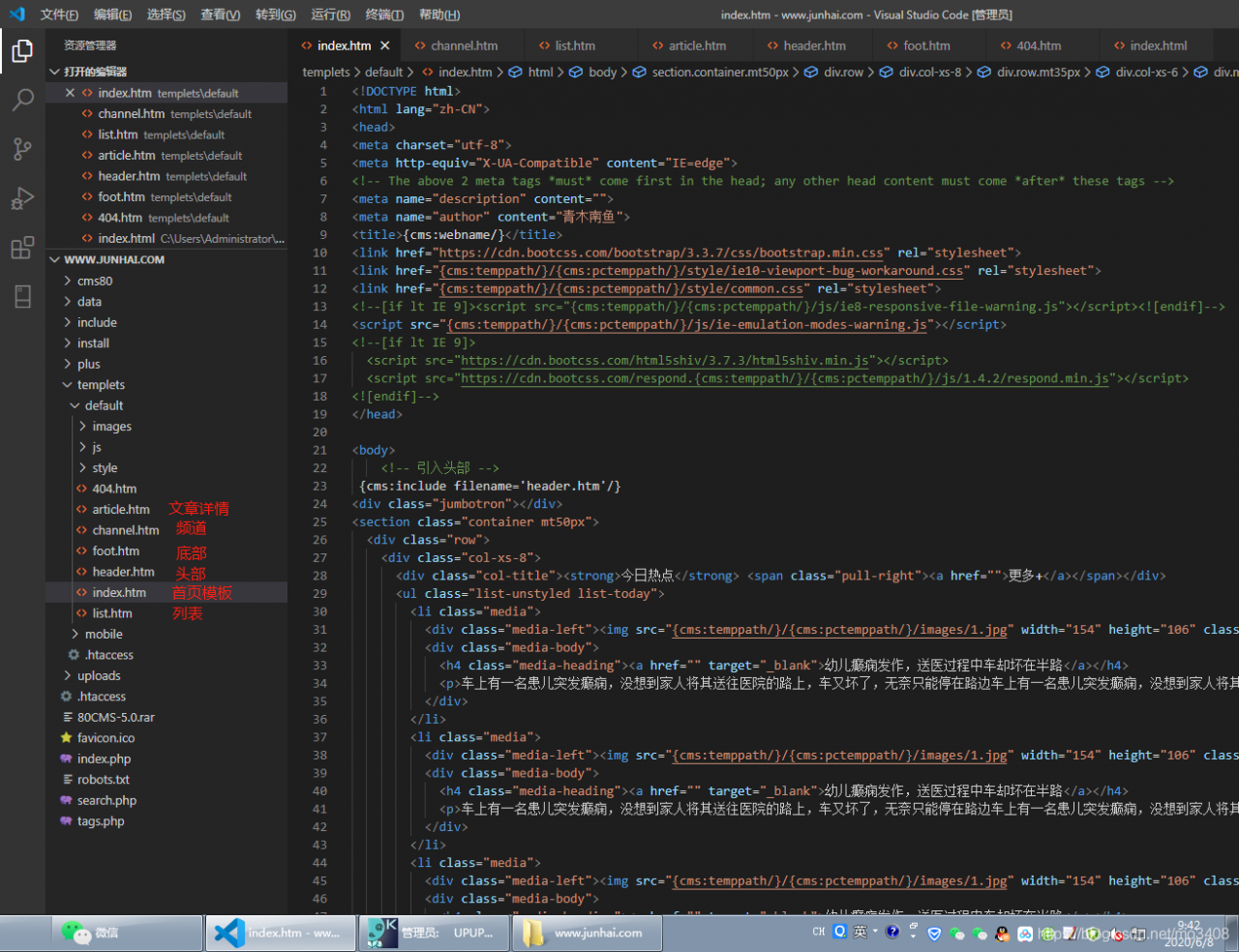Open the 文件(F) menu
This screenshot has height=952, width=1239.
point(59,15)
